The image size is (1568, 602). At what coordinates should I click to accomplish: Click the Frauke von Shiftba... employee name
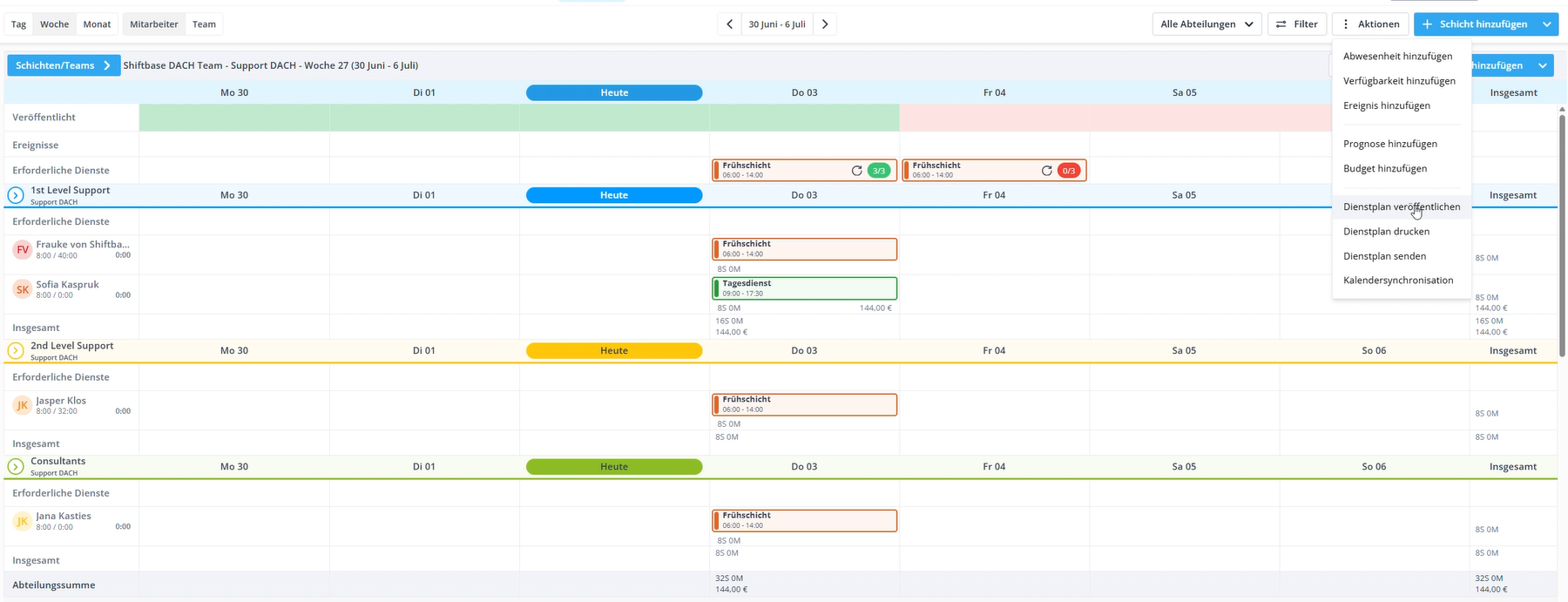(83, 245)
